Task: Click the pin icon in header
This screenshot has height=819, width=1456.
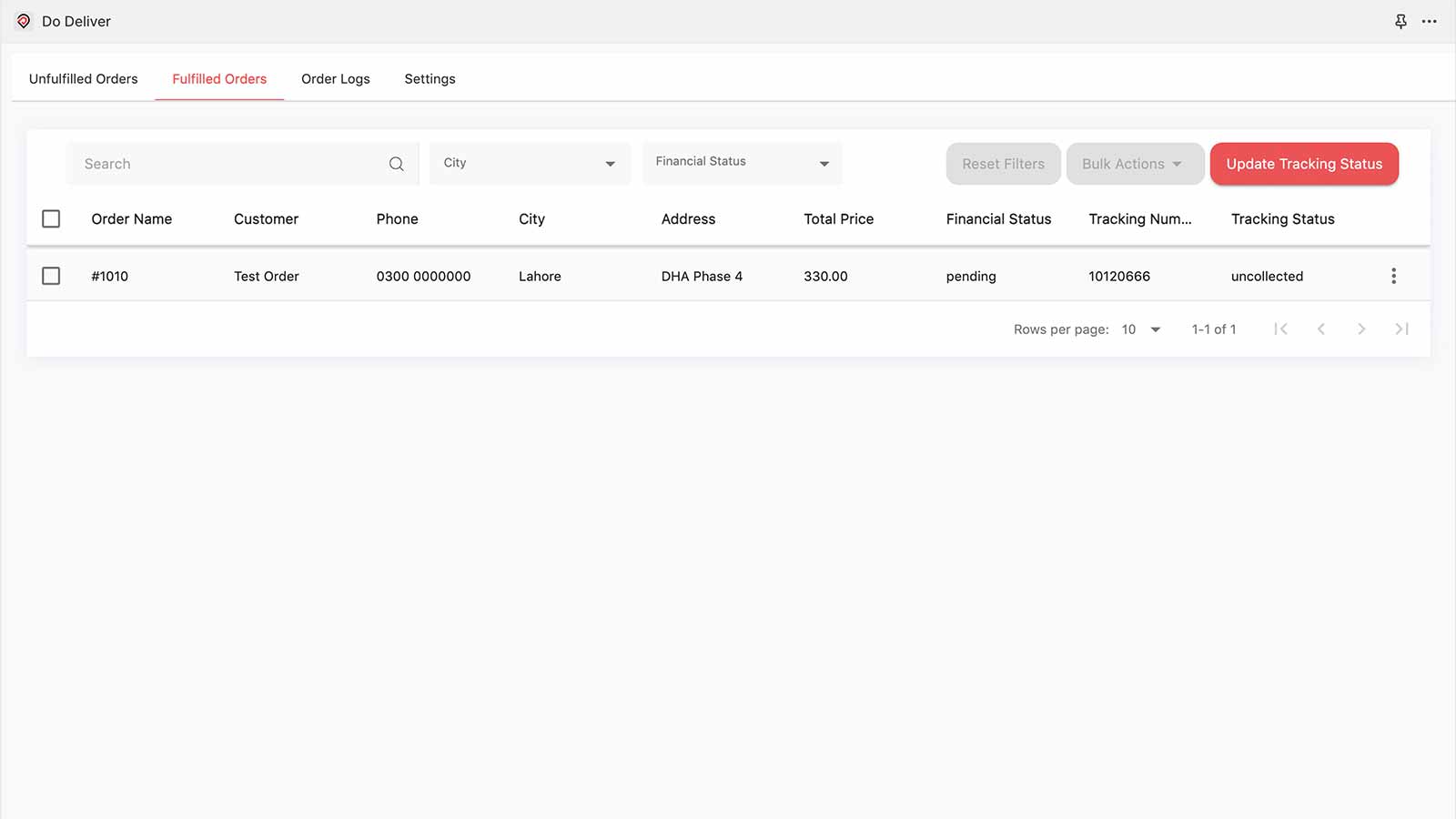Action: pos(1400,21)
